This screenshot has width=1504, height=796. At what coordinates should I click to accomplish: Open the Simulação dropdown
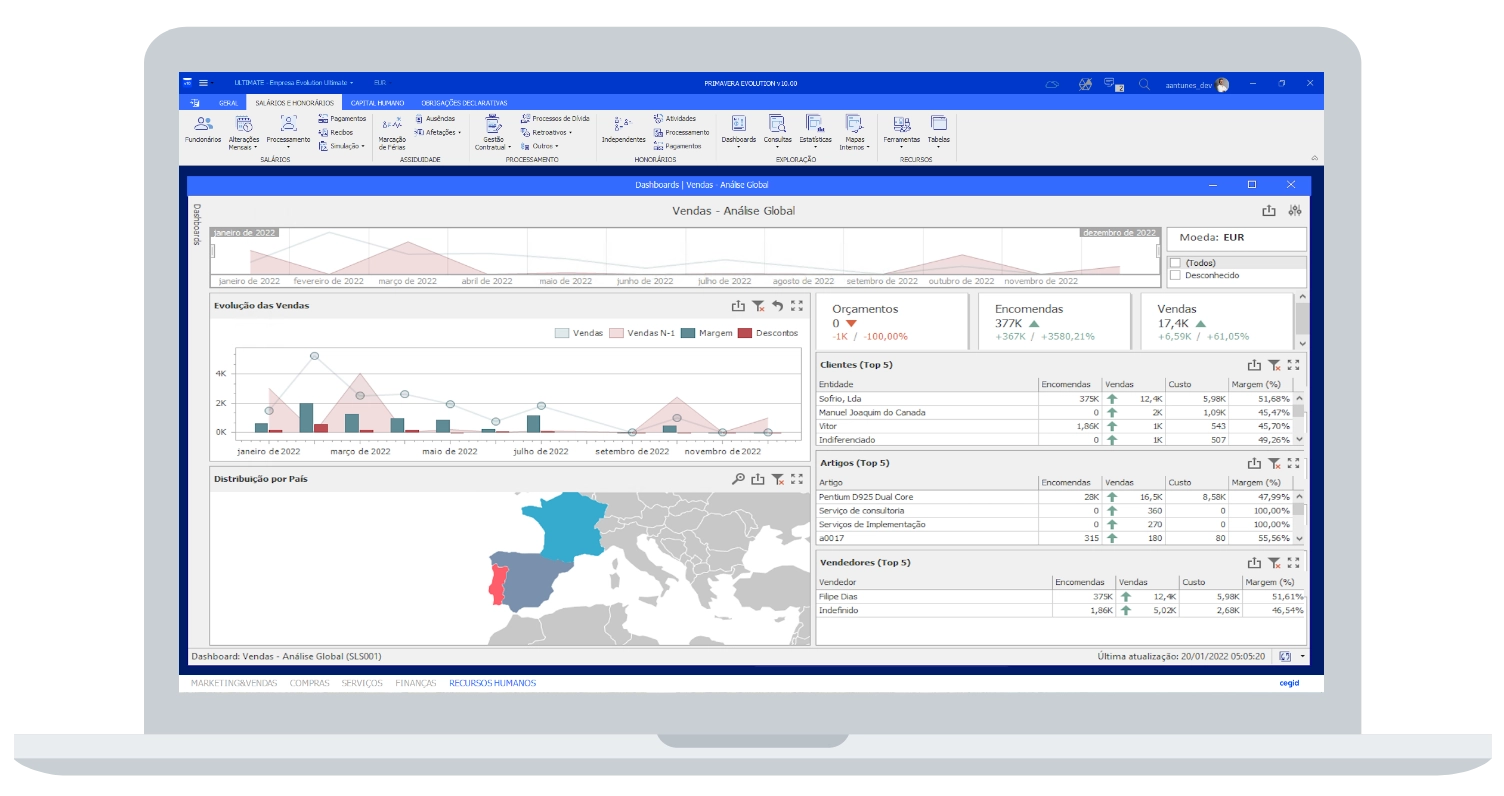342,146
